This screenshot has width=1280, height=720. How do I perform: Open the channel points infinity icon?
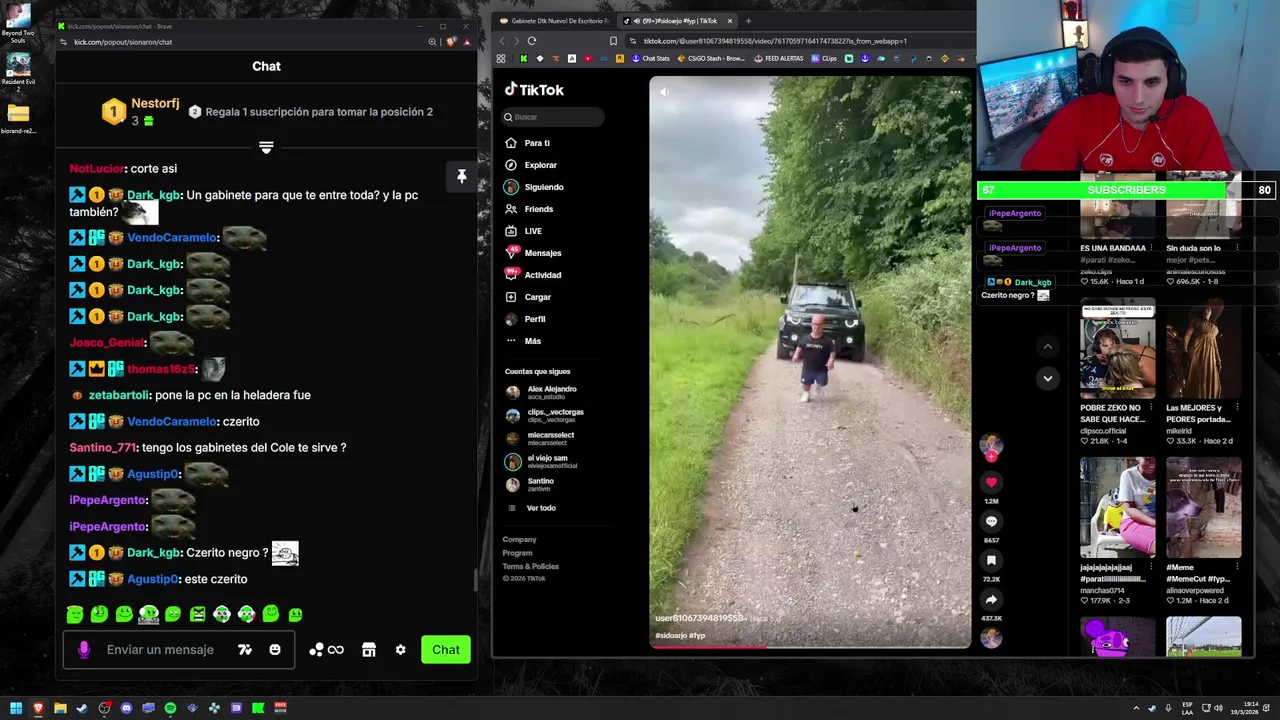pyautogui.click(x=336, y=650)
